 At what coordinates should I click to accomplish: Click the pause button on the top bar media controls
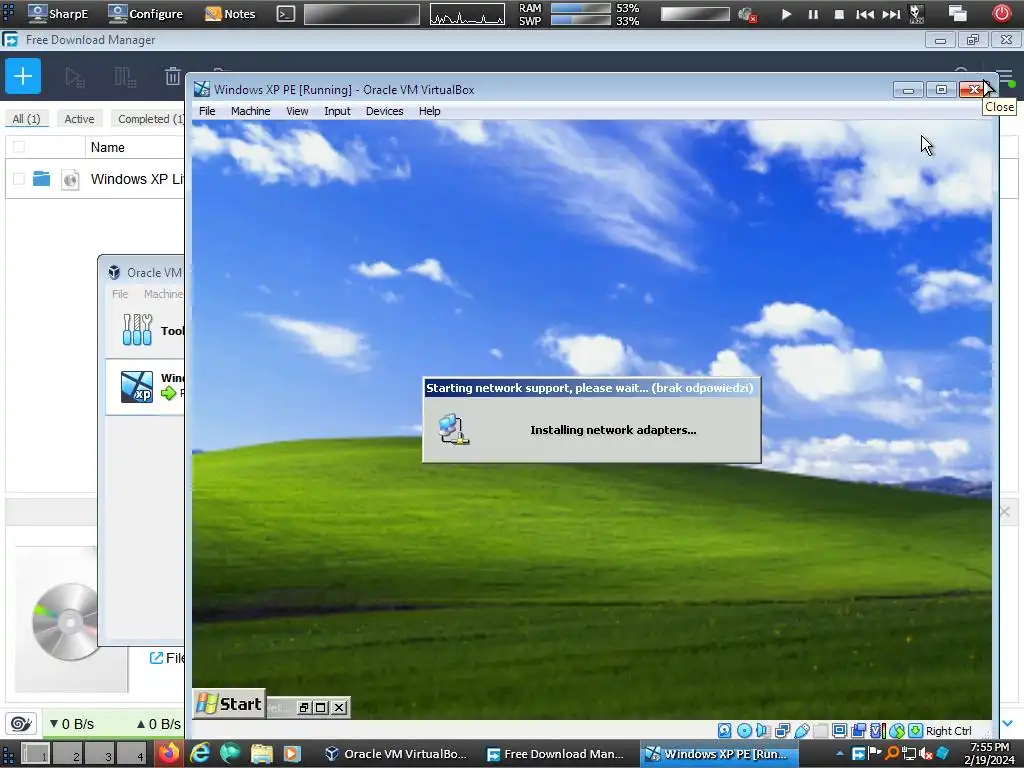pos(813,14)
